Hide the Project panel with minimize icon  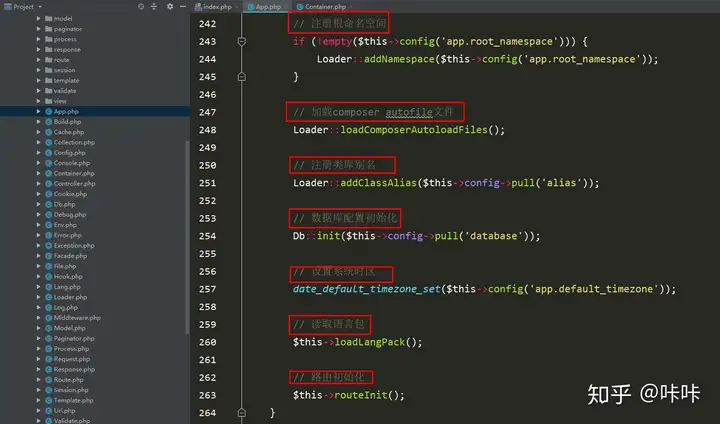click(183, 6)
